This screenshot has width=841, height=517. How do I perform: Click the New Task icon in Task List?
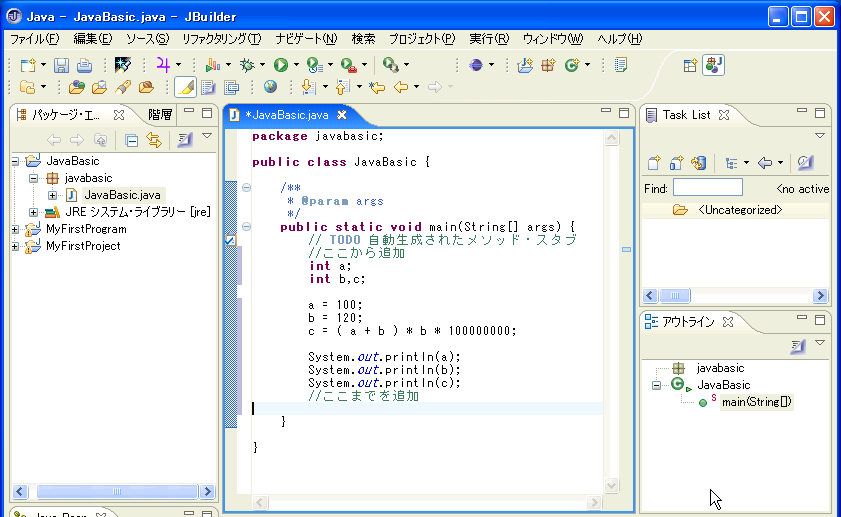tap(654, 163)
